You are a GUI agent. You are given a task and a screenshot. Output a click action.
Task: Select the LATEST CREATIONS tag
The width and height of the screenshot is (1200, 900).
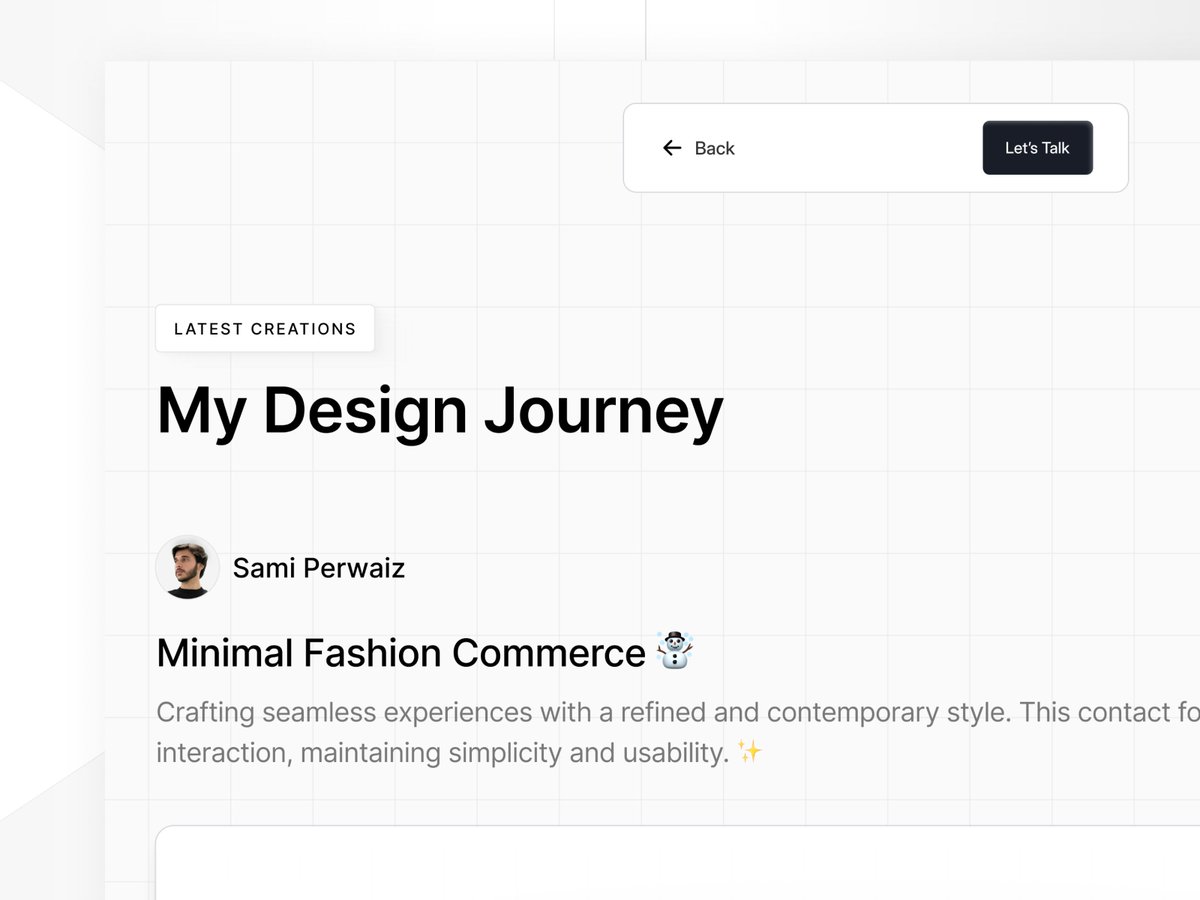[265, 328]
